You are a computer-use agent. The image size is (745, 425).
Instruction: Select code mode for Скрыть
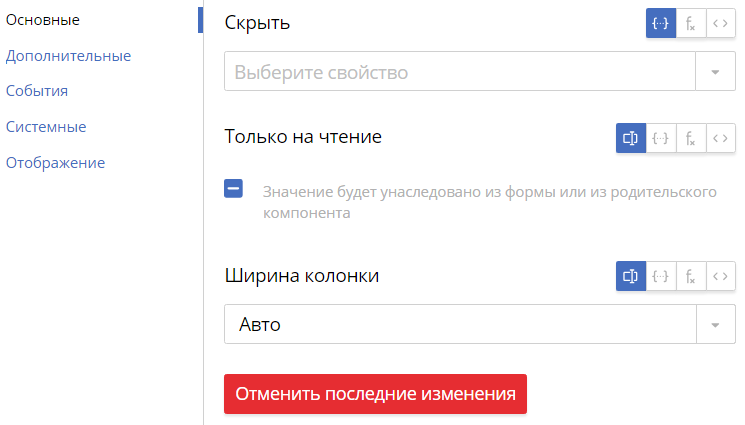pos(721,23)
